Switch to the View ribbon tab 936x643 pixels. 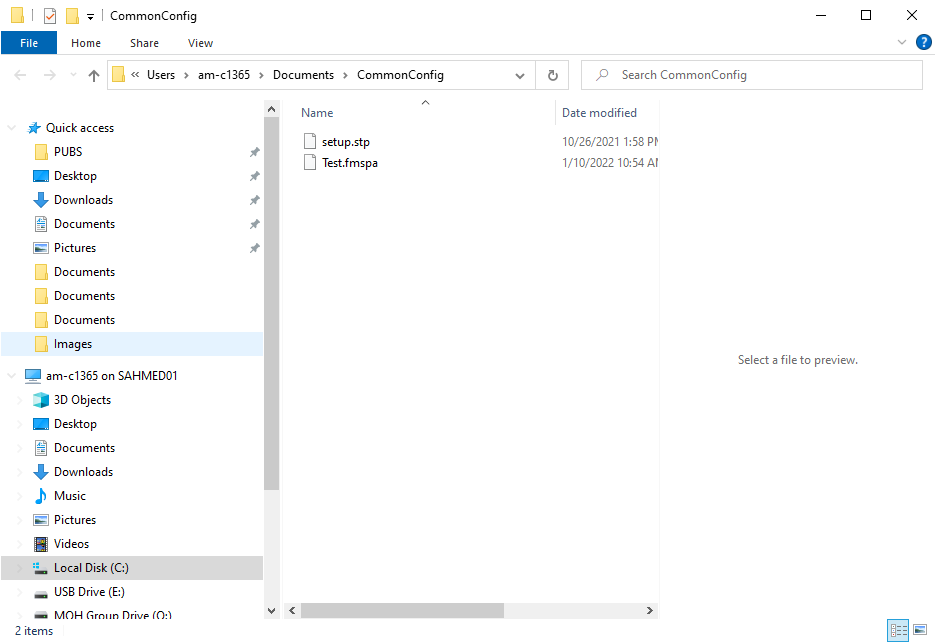point(200,43)
